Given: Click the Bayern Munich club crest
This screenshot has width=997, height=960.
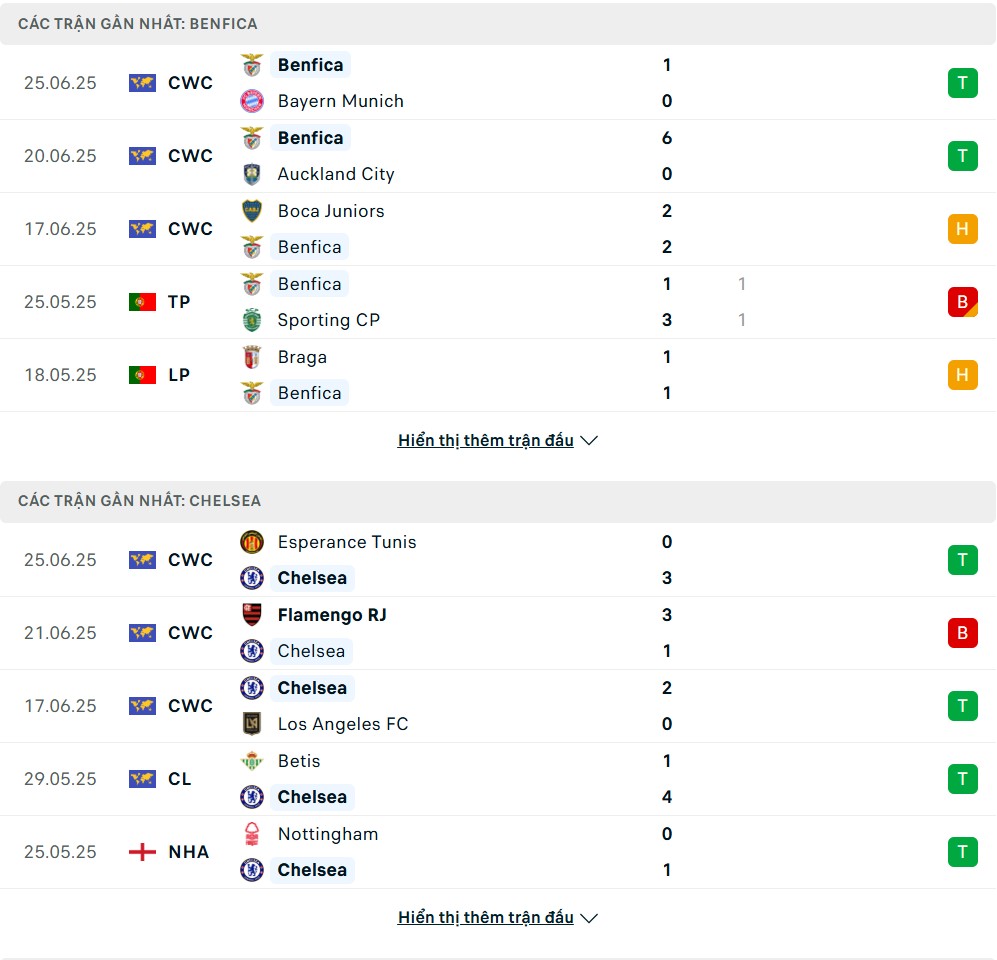Looking at the screenshot, I should [252, 101].
